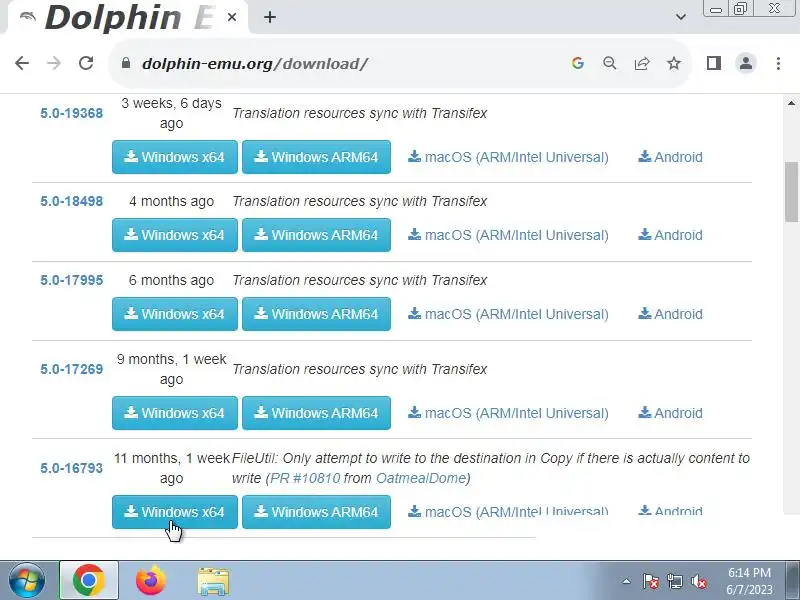Download macOS build for 5.0-19368
Viewport: 800px width, 600px height.
click(508, 157)
